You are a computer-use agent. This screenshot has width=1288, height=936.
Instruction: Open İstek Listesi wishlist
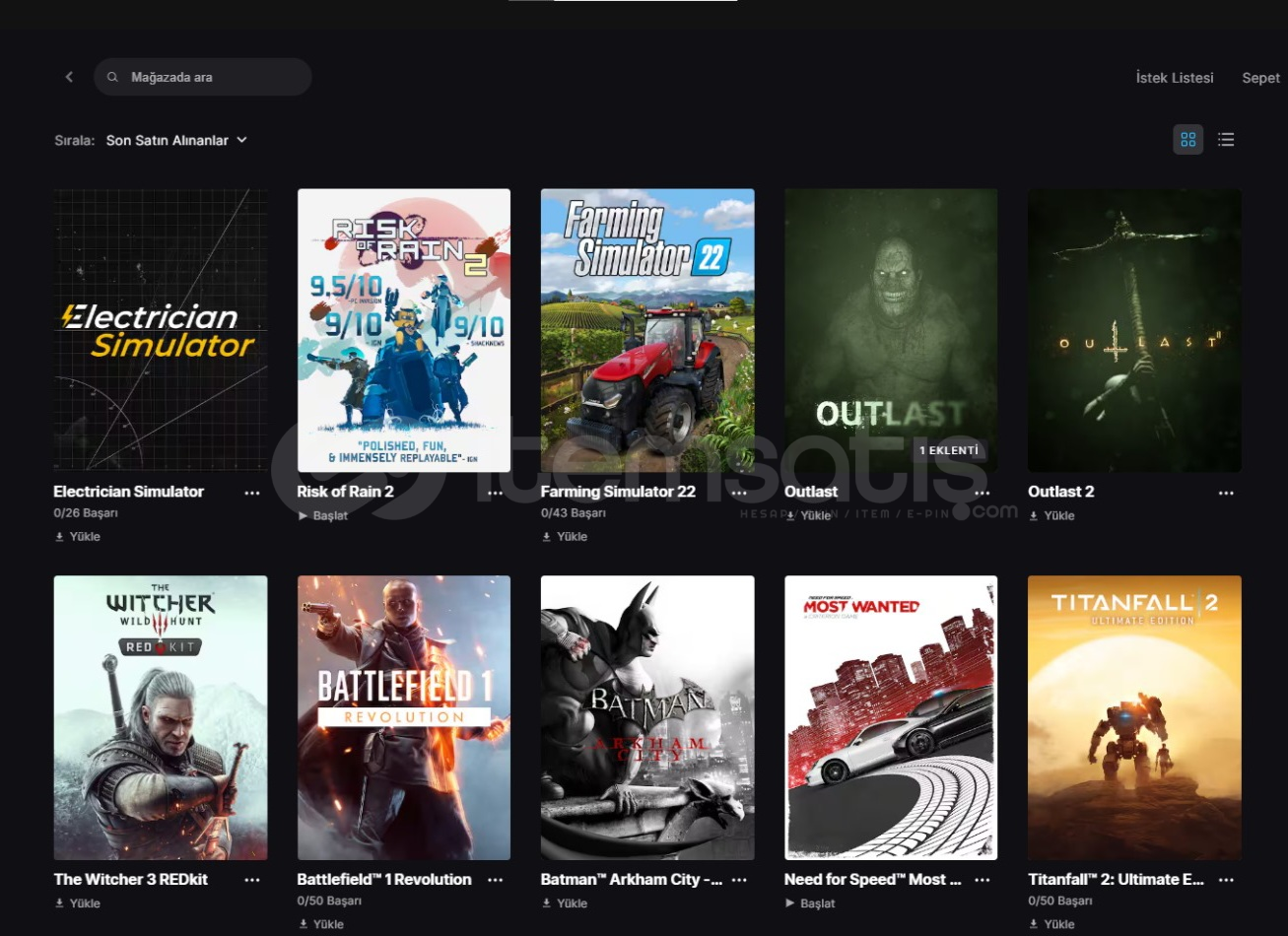point(1175,78)
